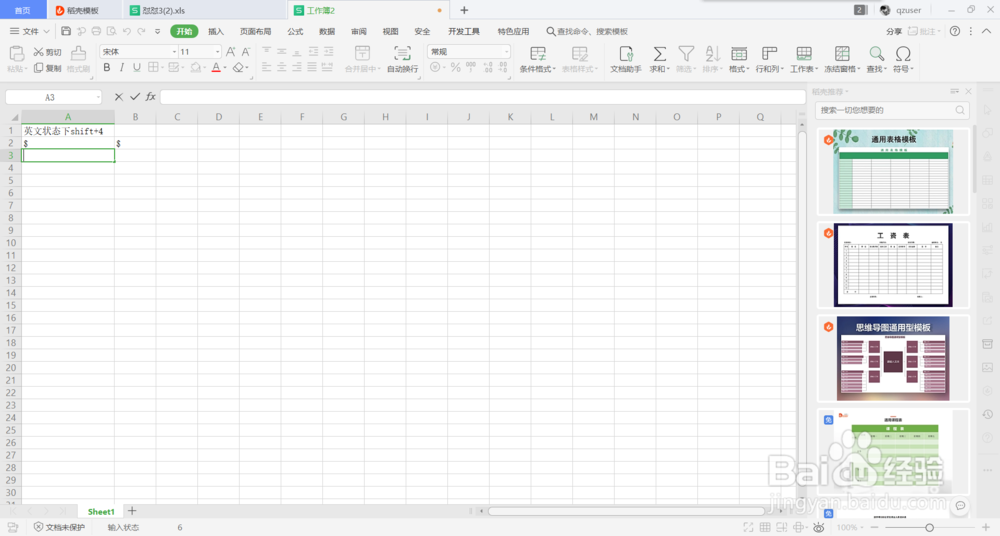Open a new document tab with plus
The height and width of the screenshot is (536, 1000).
[464, 10]
